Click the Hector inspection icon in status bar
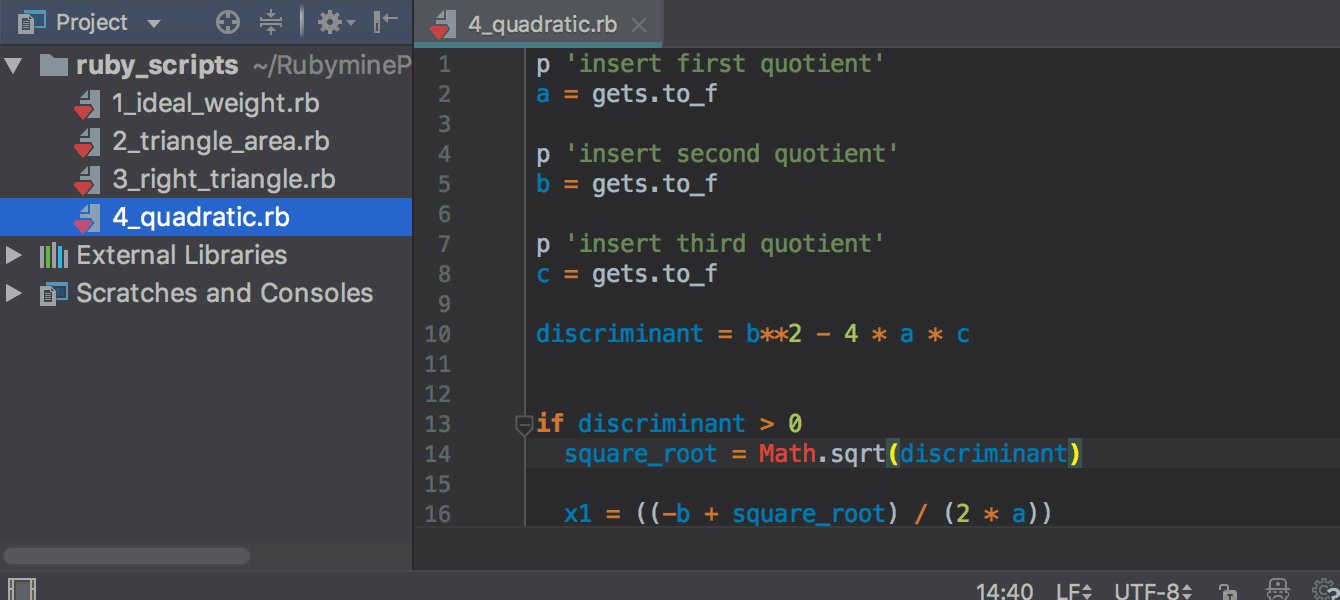The width and height of the screenshot is (1340, 600). pyautogui.click(x=1278, y=590)
